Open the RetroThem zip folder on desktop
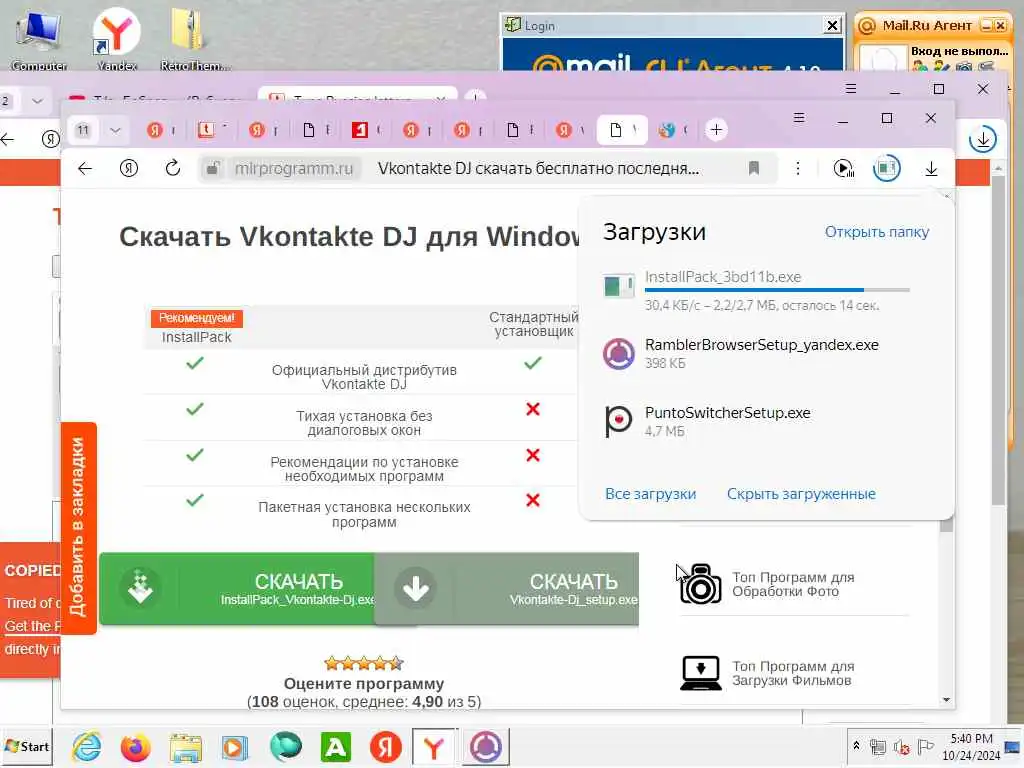1024x768 pixels. point(195,39)
